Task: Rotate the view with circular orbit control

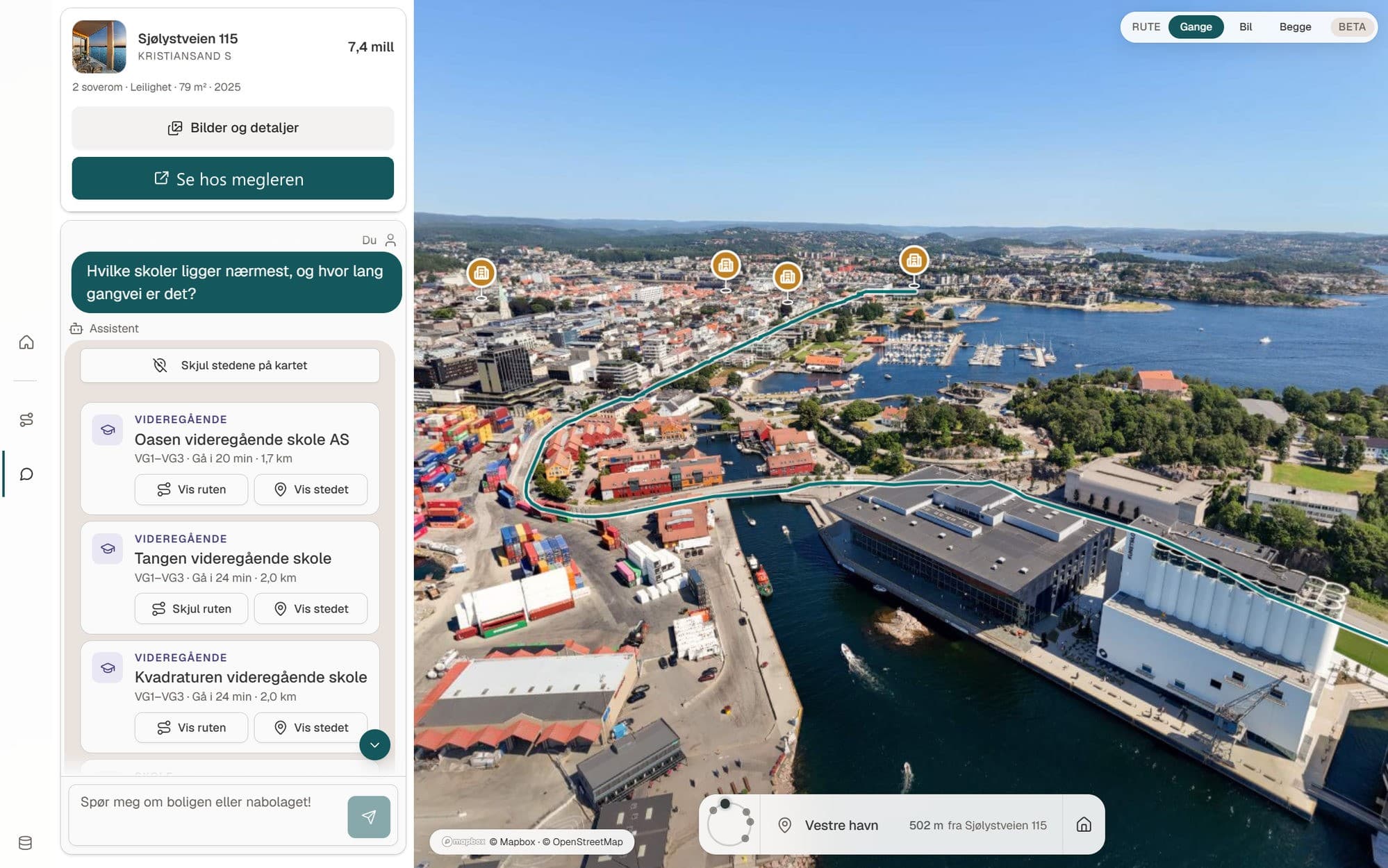Action: pyautogui.click(x=729, y=824)
